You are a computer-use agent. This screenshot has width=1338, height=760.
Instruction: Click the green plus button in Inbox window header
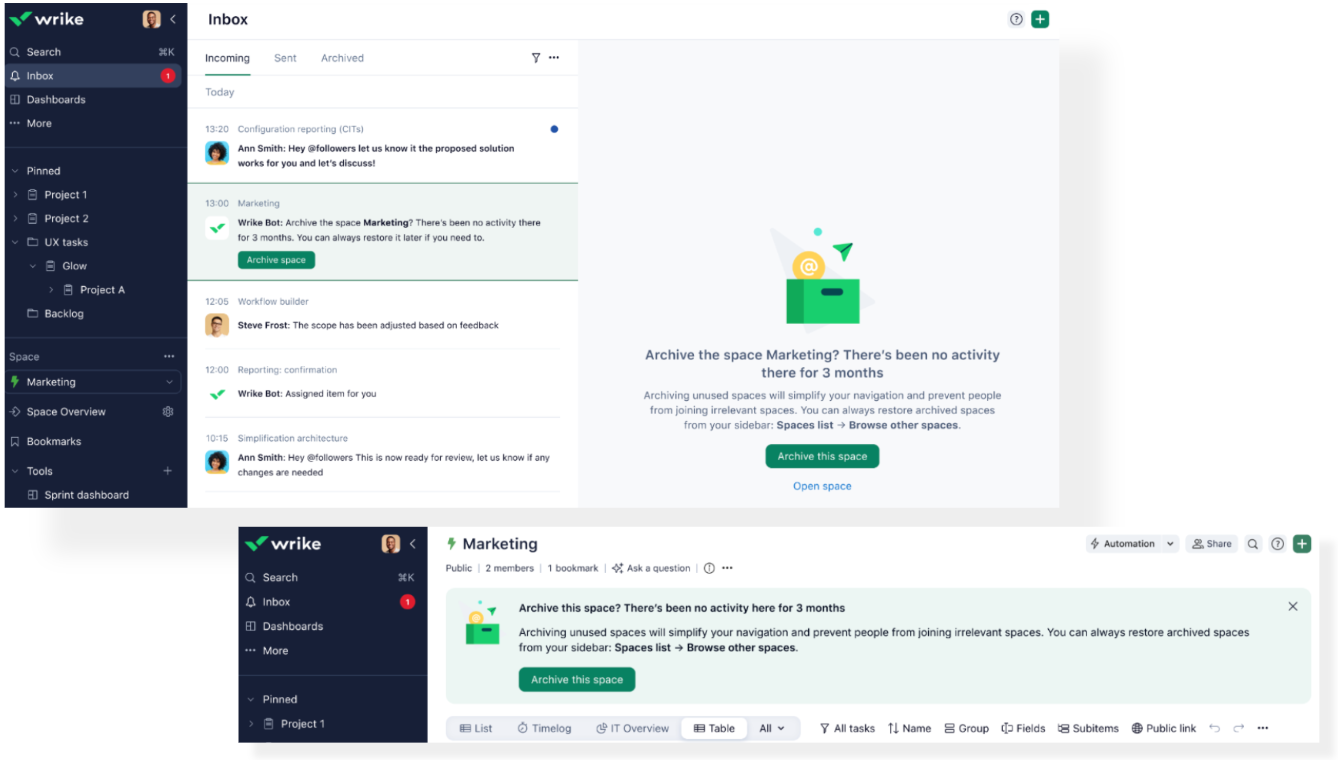(x=1040, y=19)
